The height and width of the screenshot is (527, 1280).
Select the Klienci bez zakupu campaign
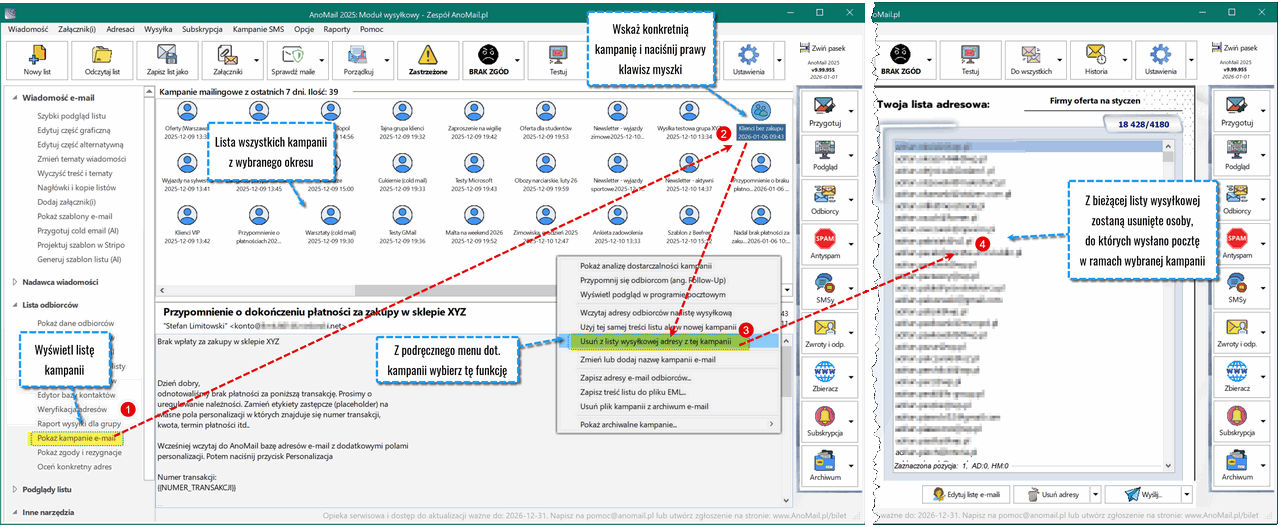pos(761,121)
